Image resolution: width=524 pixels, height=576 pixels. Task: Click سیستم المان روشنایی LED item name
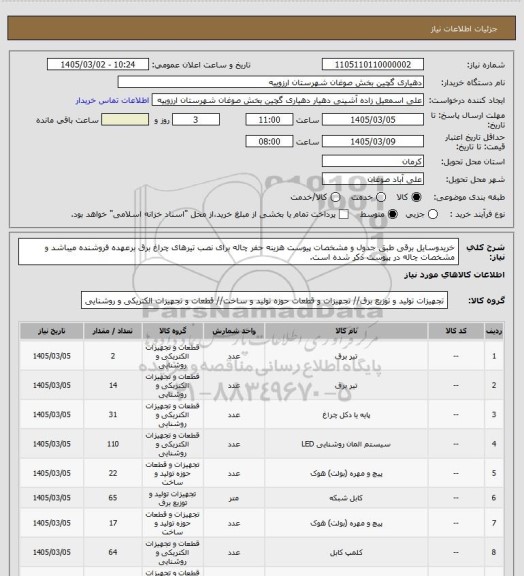346,444
